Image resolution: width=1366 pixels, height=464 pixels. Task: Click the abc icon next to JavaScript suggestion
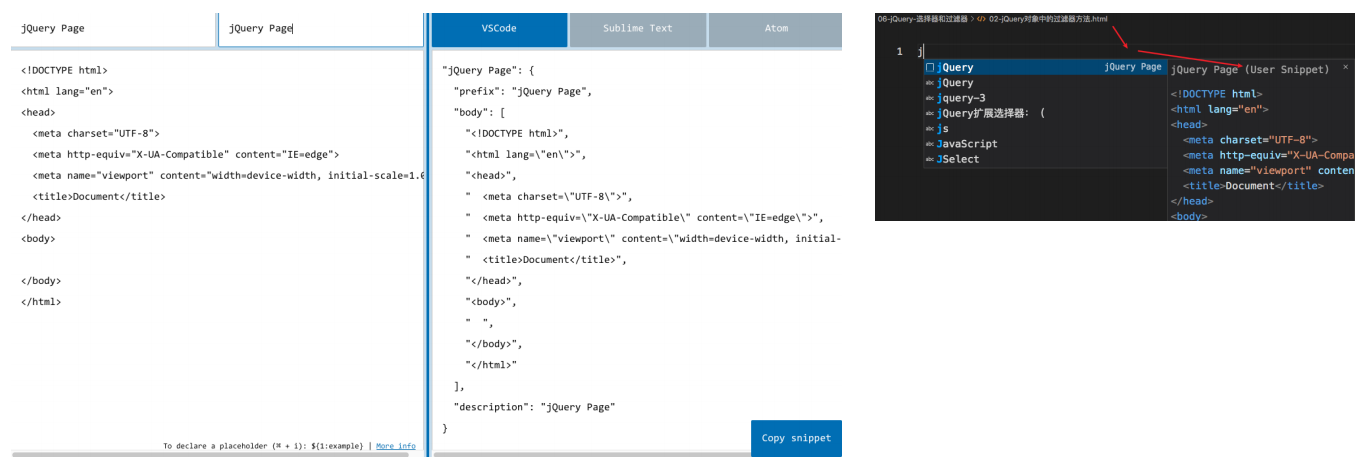click(930, 144)
